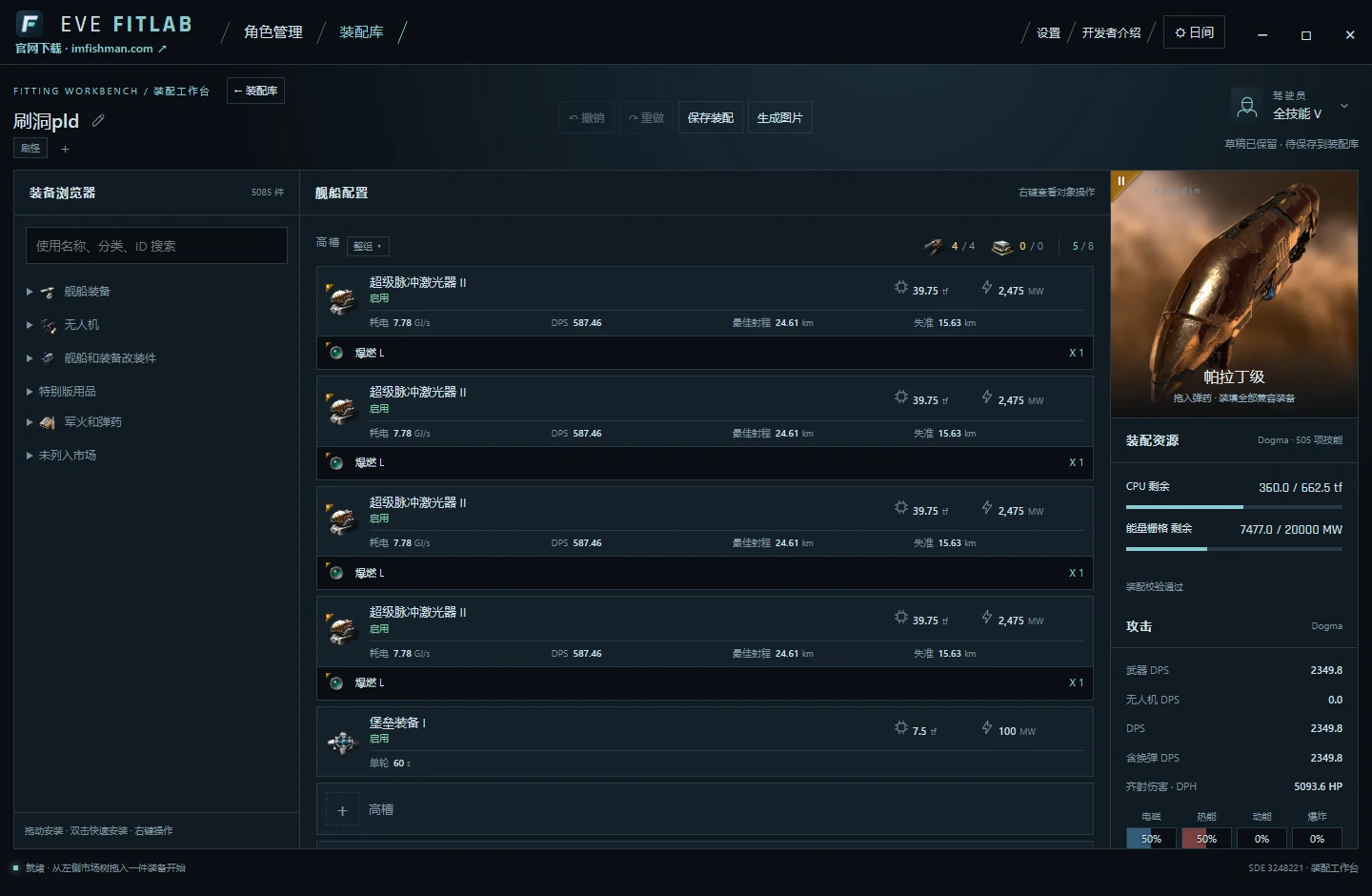Open the 角色管理 navigation tab
The image size is (1372, 896).
click(x=273, y=32)
